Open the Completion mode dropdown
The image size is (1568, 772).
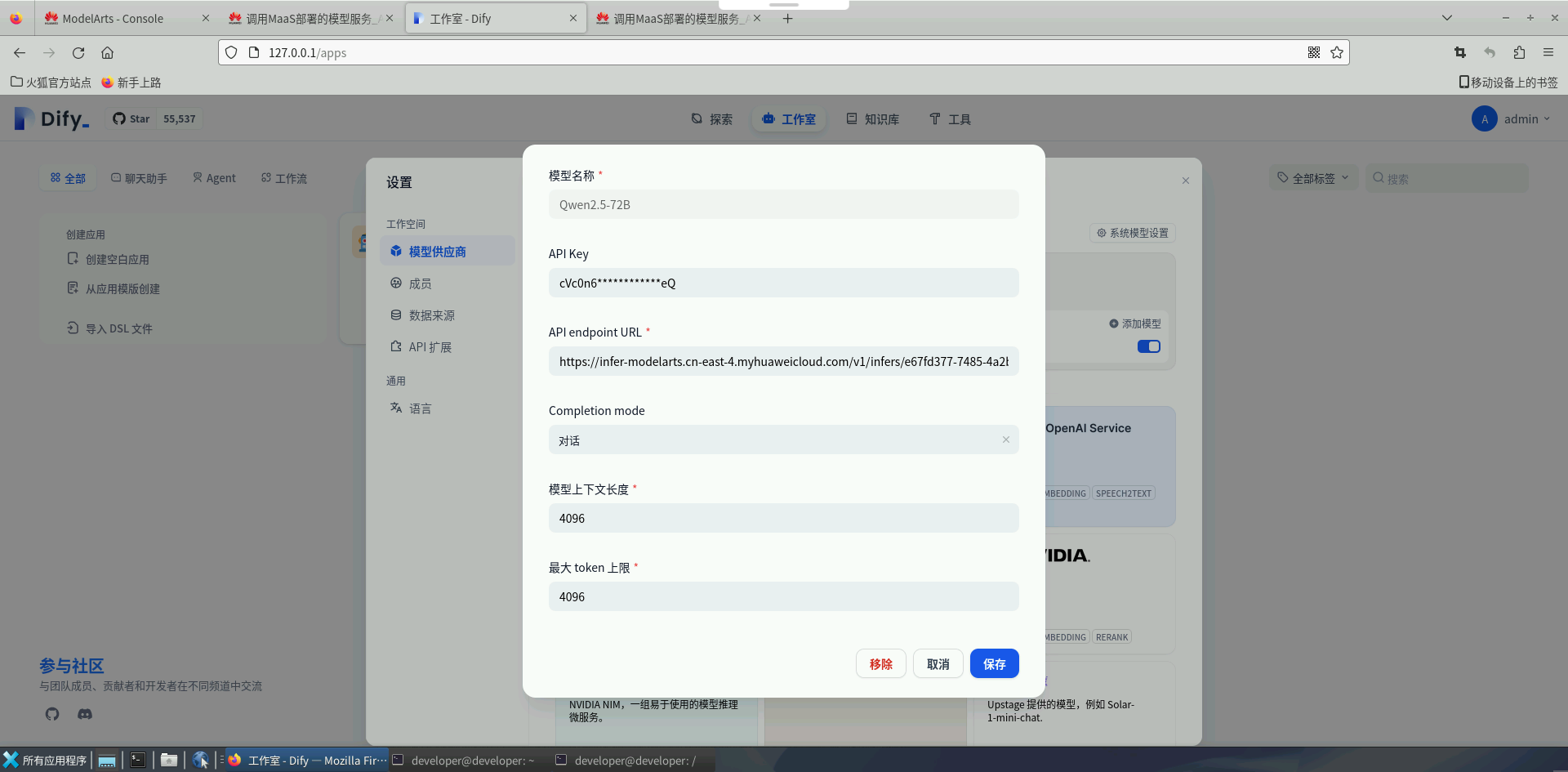(783, 440)
